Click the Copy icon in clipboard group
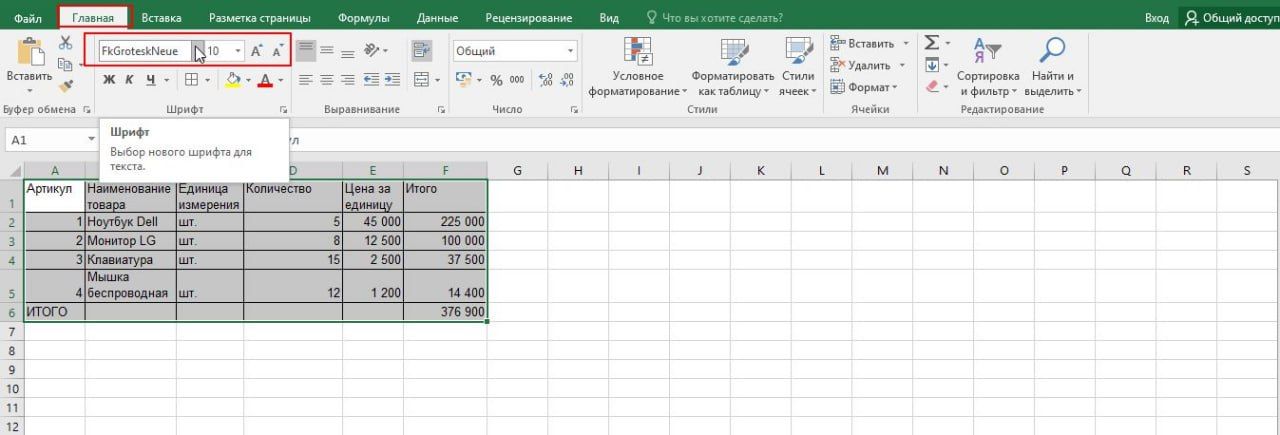 click(x=66, y=64)
